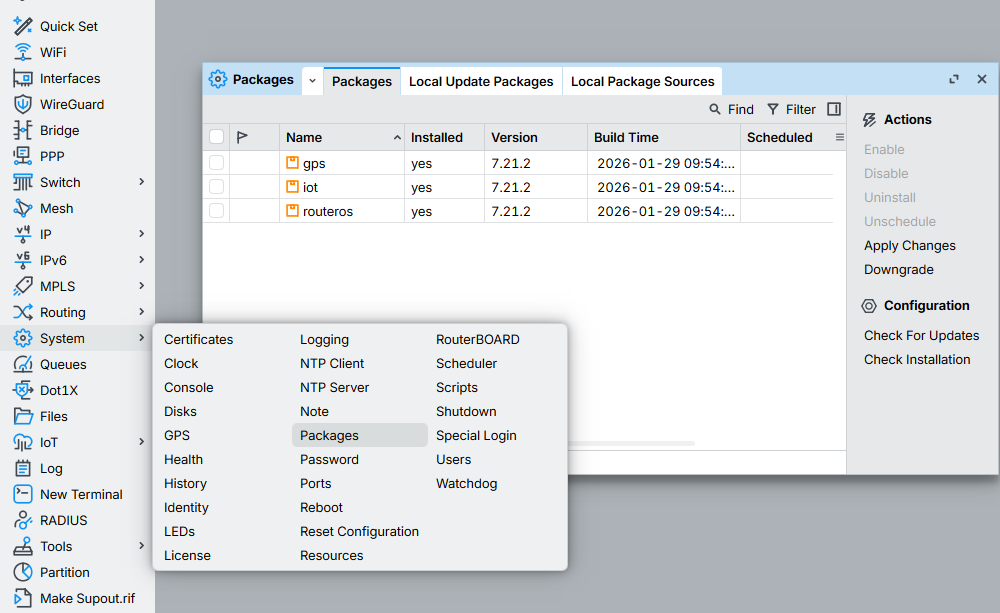Viewport: 1000px width, 613px height.
Task: Click the Find magnifier icon
Action: [715, 109]
